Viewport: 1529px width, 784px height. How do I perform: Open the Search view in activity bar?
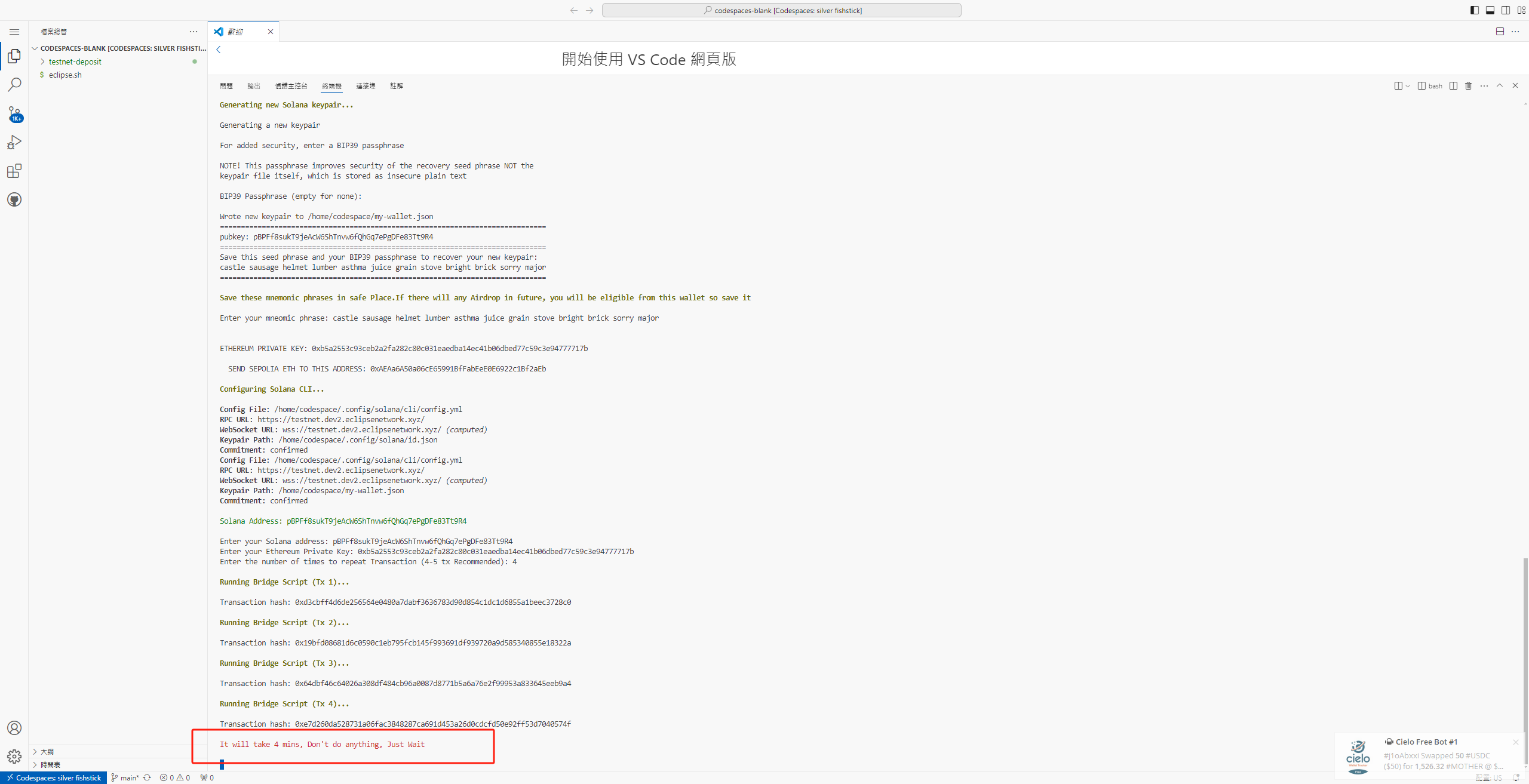click(x=14, y=84)
